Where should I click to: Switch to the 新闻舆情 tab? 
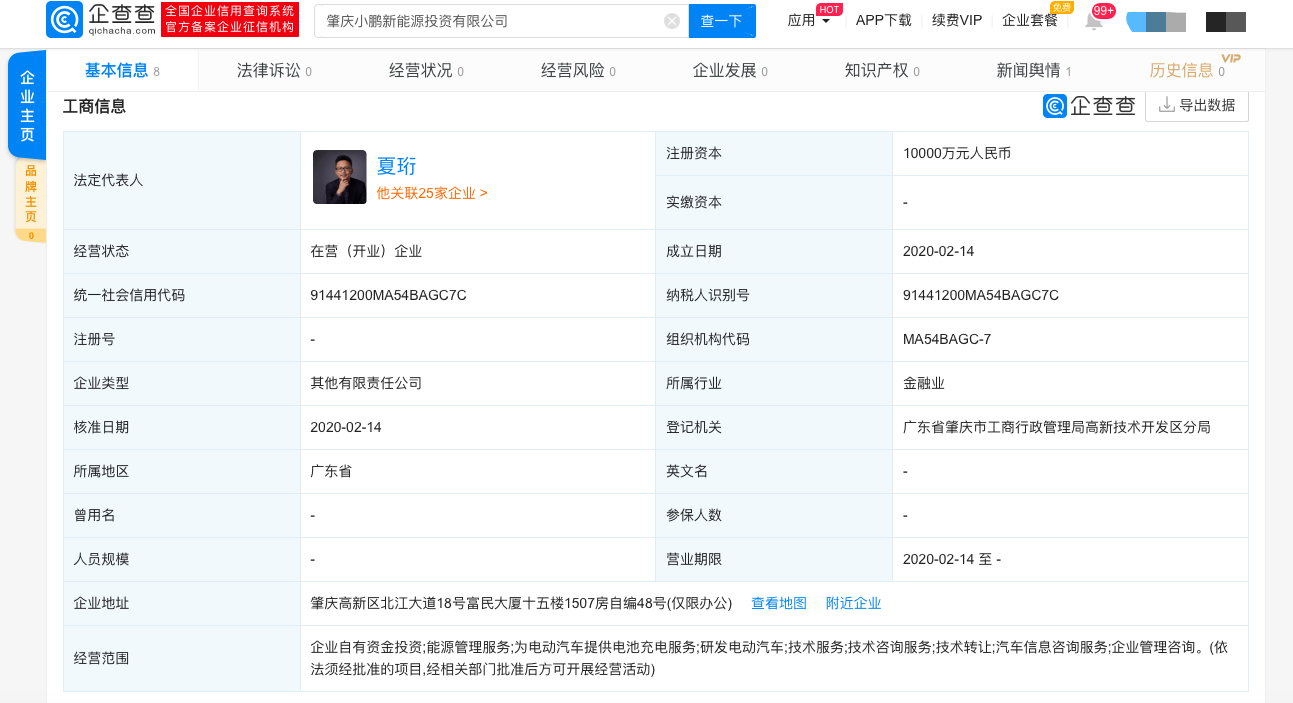pyautogui.click(x=1034, y=70)
